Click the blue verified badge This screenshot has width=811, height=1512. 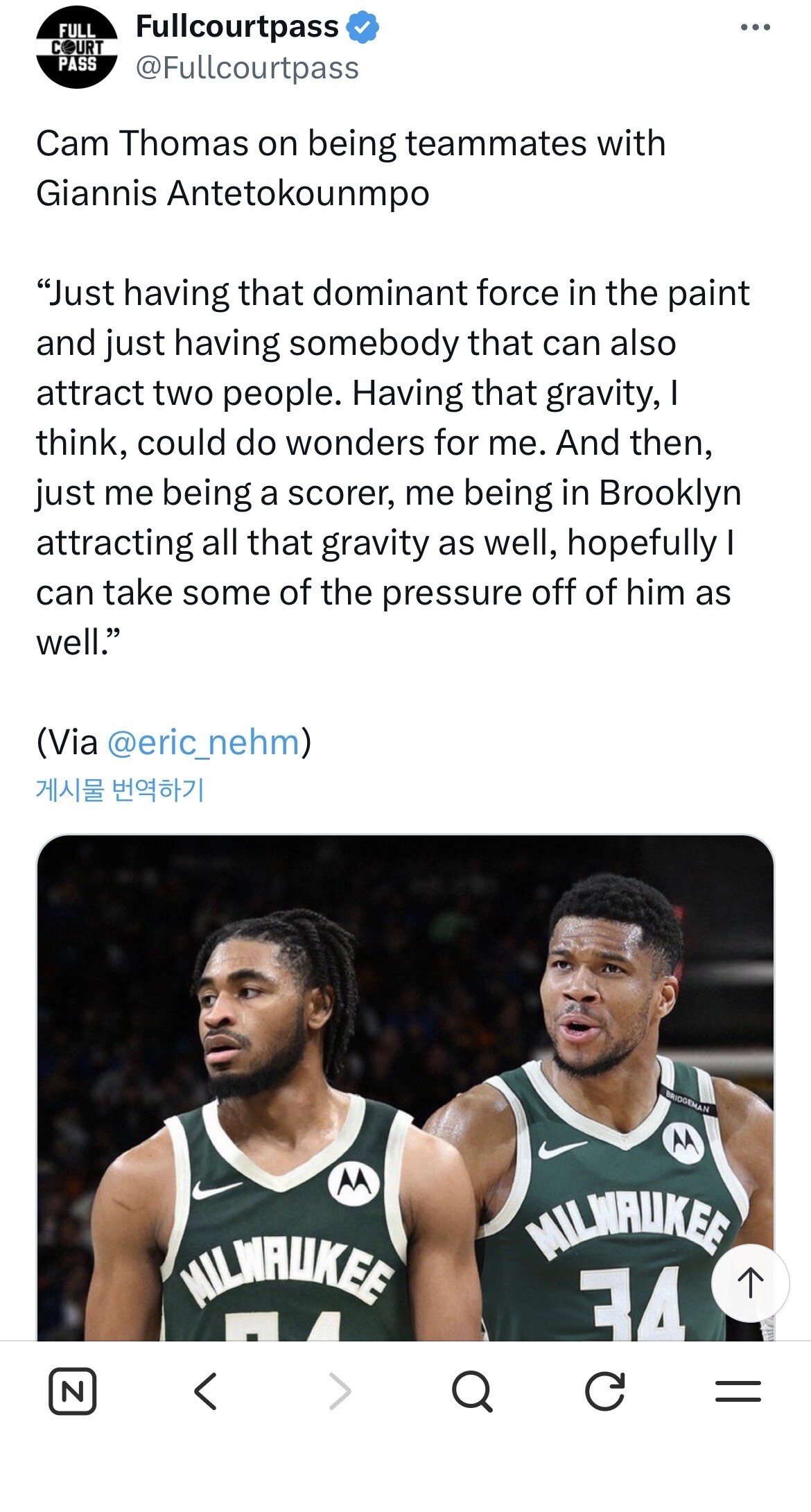click(363, 27)
